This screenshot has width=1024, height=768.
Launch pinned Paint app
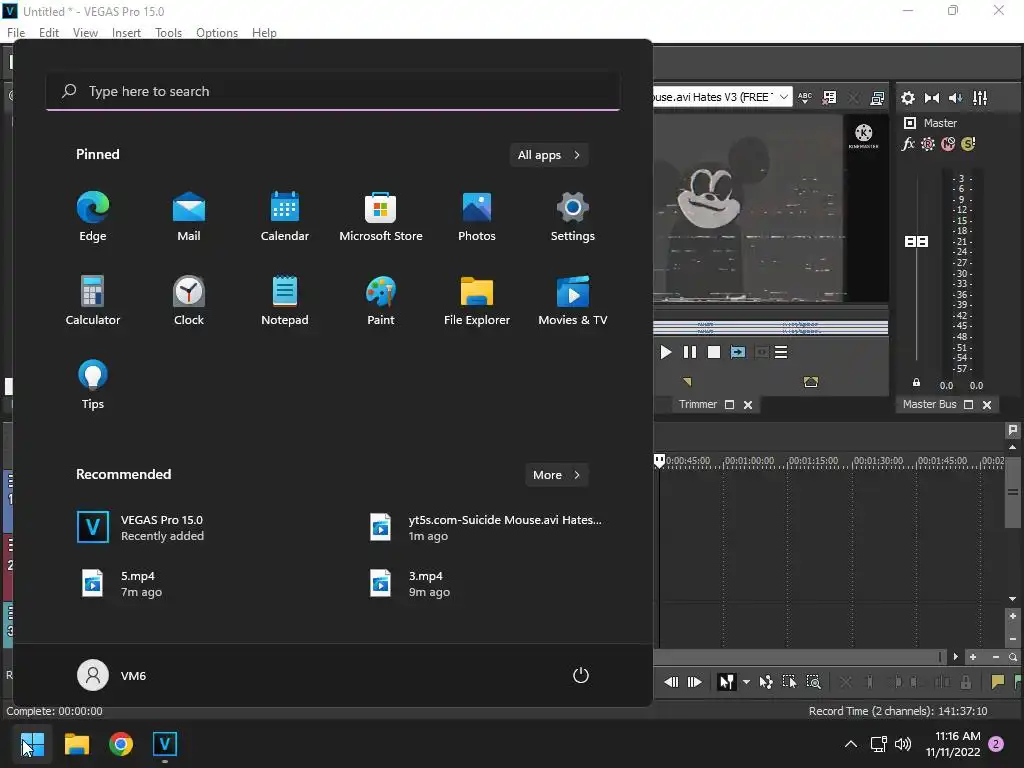point(381,301)
